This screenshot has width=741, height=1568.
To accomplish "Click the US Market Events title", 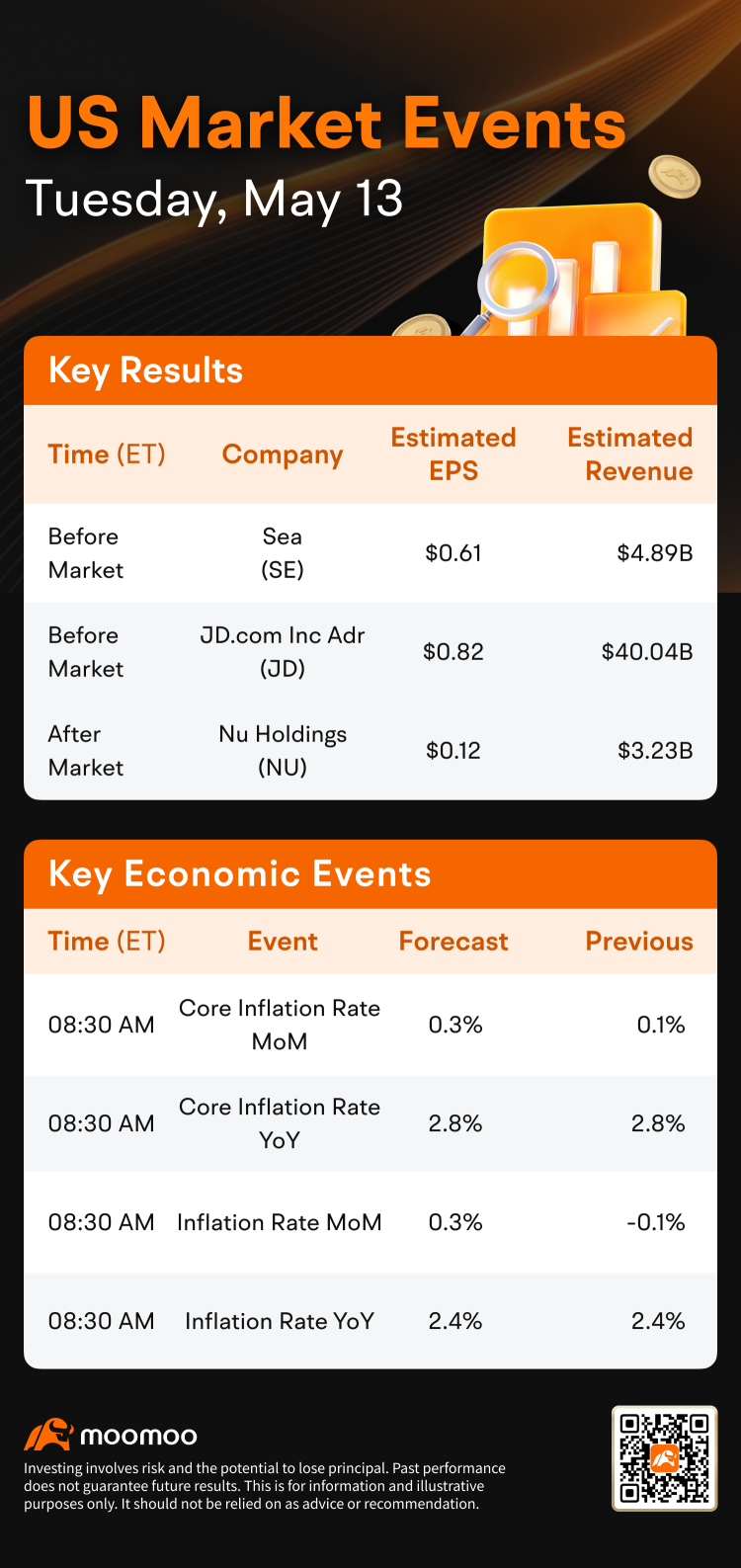I will click(x=327, y=124).
